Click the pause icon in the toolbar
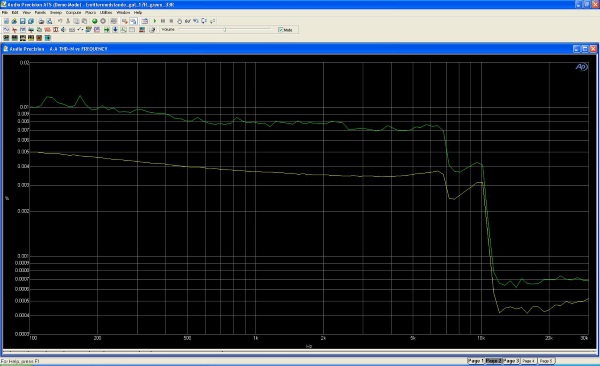Viewport: 600px width, 366px height. [163, 21]
